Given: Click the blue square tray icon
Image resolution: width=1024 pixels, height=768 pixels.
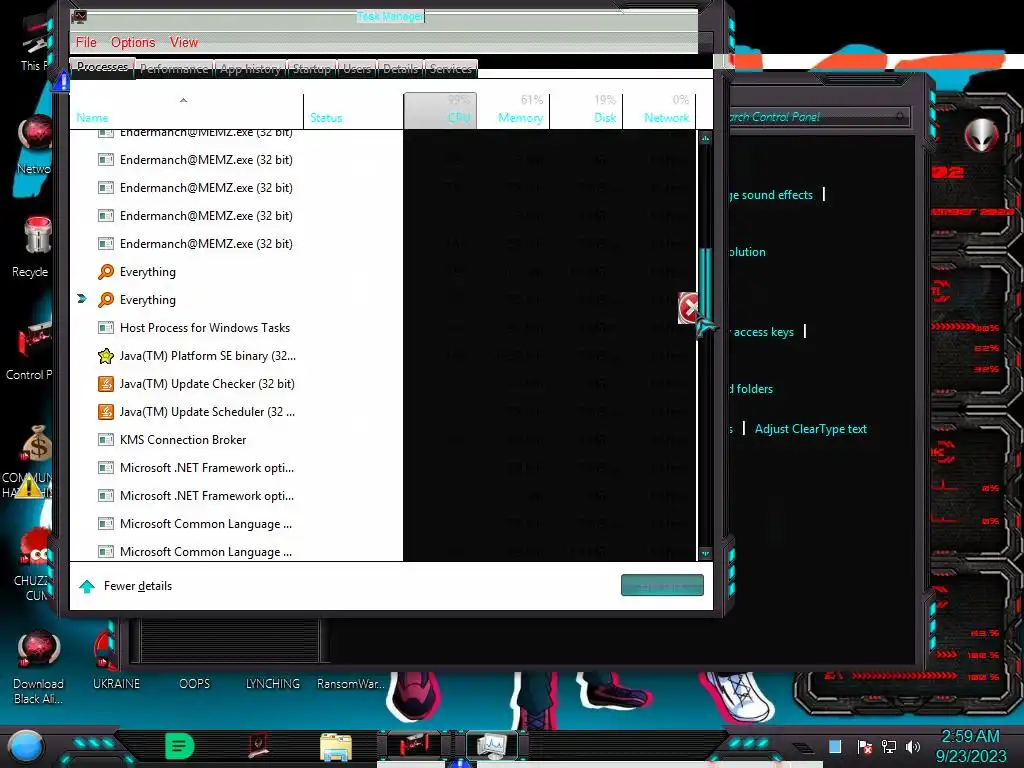Looking at the screenshot, I should click(835, 746).
